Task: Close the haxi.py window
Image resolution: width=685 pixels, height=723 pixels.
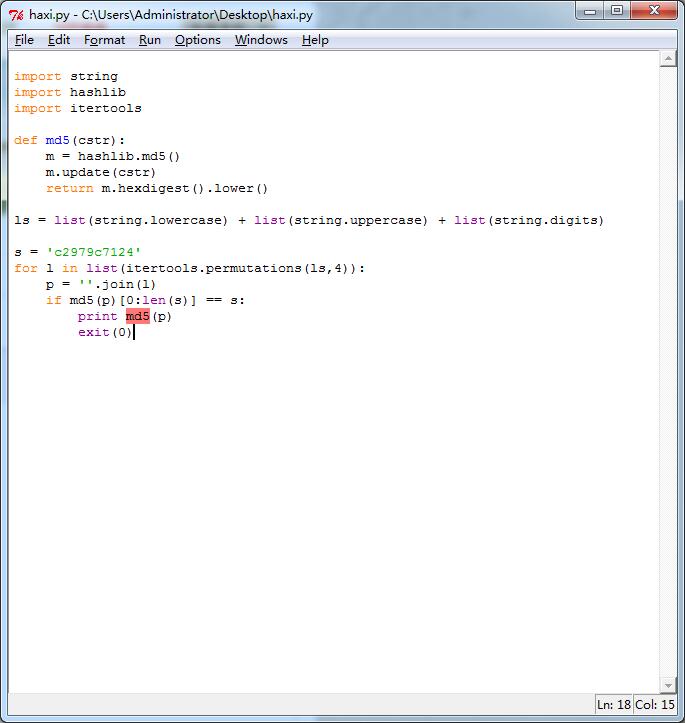Action: click(654, 11)
